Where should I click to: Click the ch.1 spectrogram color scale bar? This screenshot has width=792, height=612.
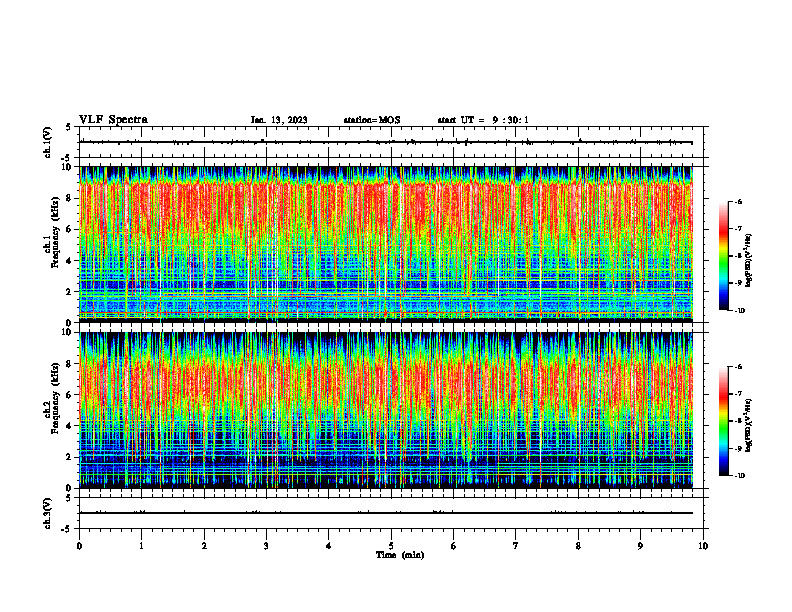pos(724,256)
